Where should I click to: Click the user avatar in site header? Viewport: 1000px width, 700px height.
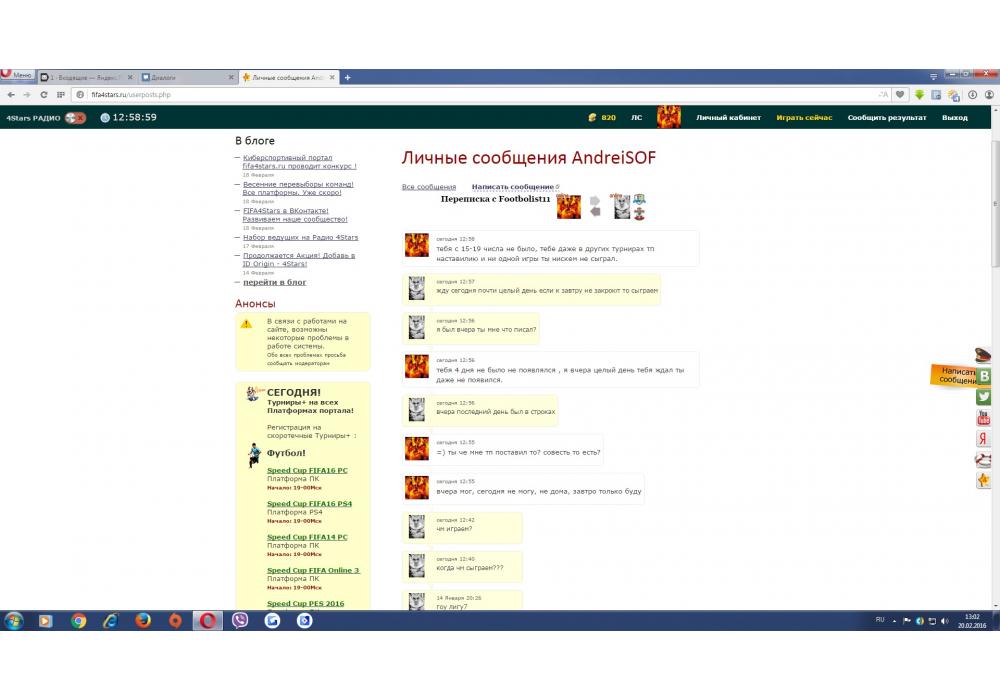pos(668,117)
